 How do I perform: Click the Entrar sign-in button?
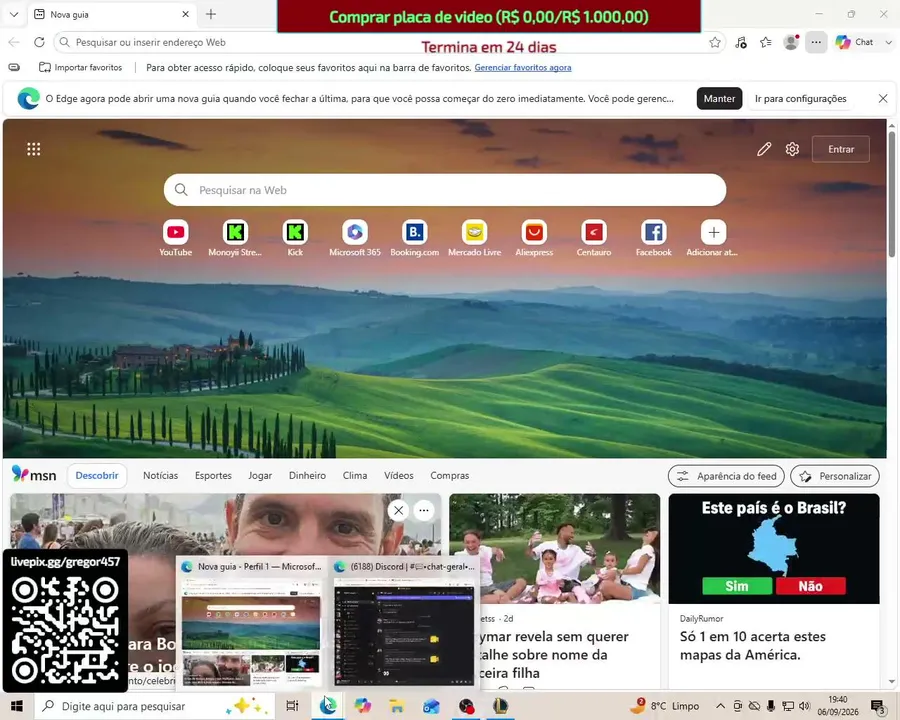tap(841, 149)
